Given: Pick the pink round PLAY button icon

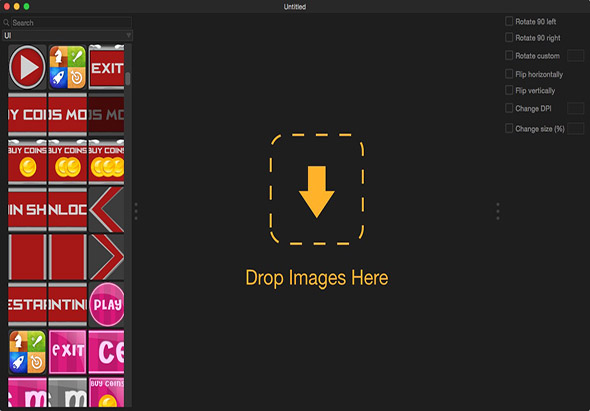Looking at the screenshot, I should [106, 304].
